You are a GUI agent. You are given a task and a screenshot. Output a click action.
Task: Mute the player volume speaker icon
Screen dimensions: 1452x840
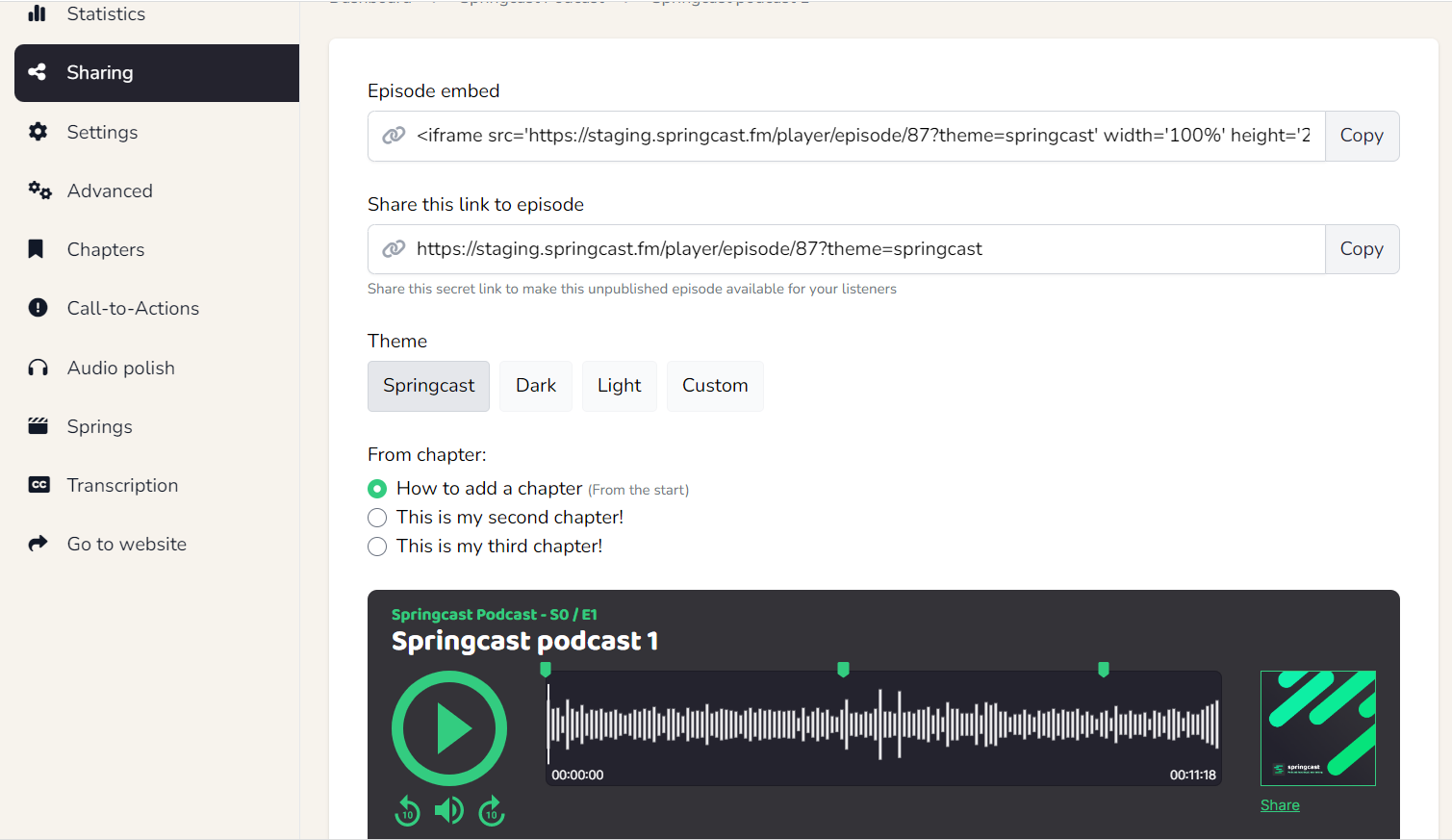[x=448, y=811]
